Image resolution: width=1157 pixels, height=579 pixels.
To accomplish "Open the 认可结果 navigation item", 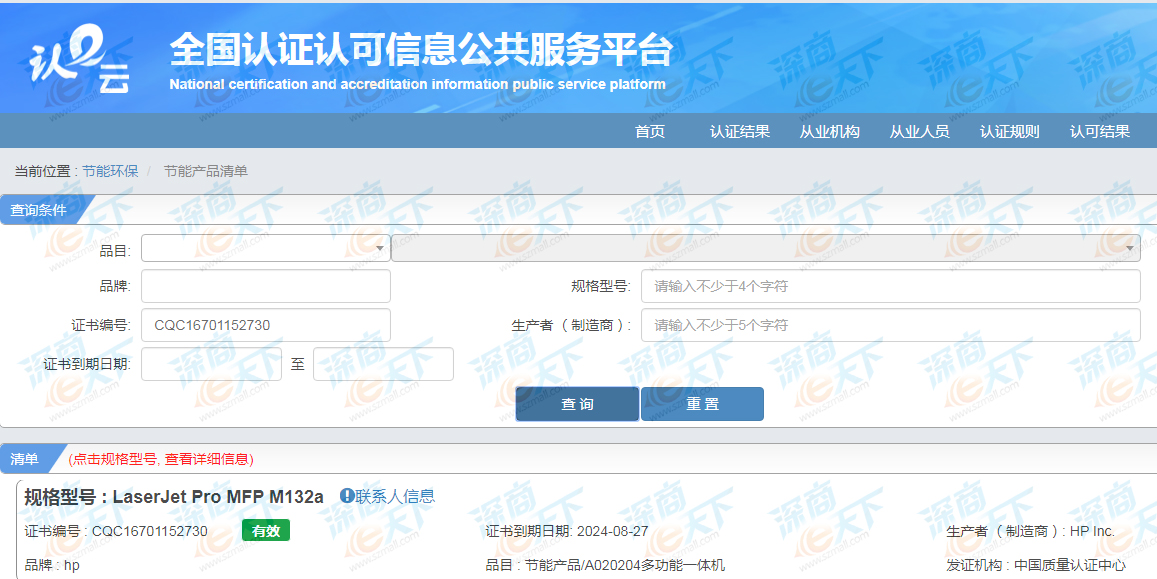I will [x=1100, y=131].
